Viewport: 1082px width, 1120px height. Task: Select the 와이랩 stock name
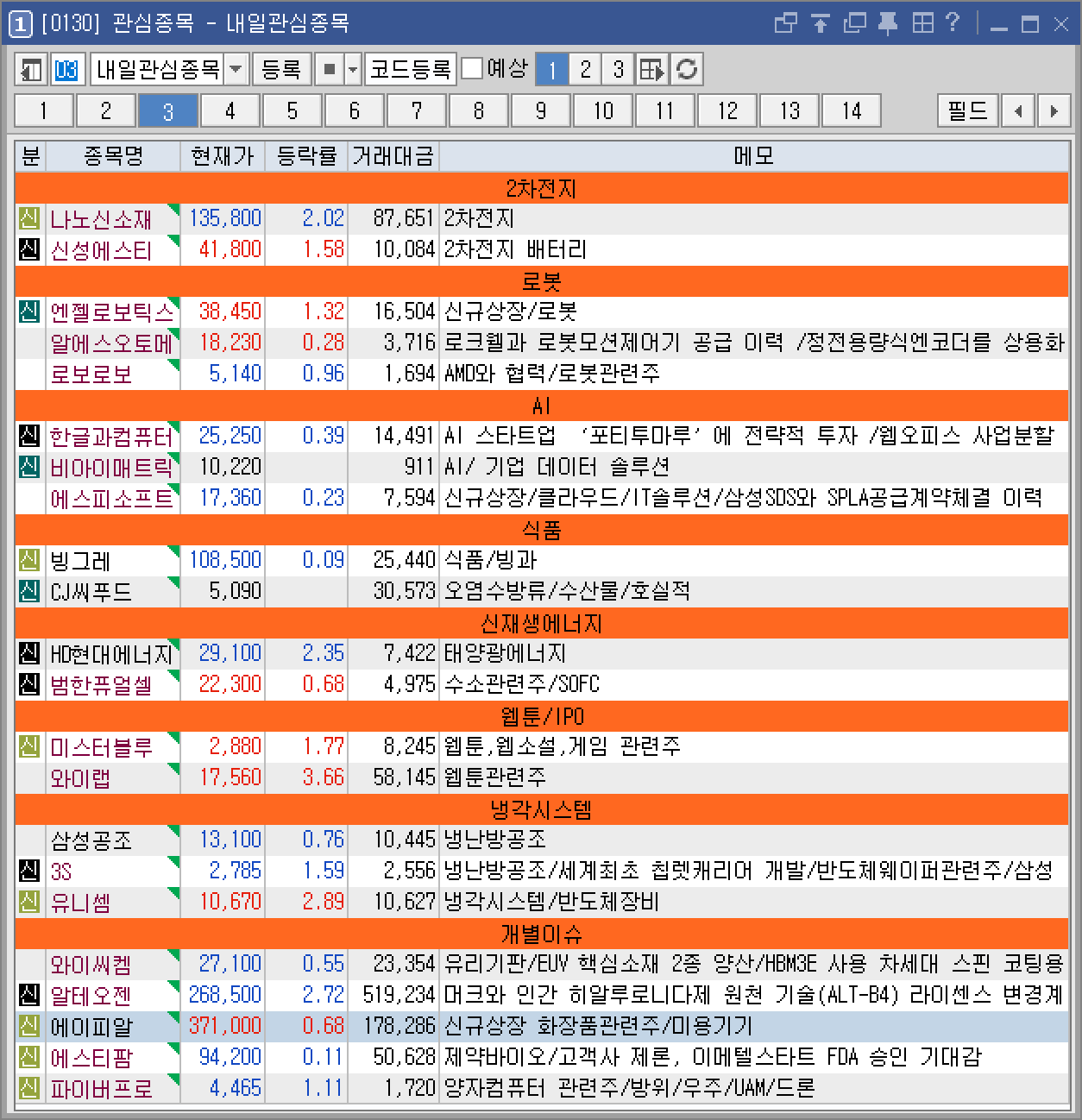tap(81, 778)
